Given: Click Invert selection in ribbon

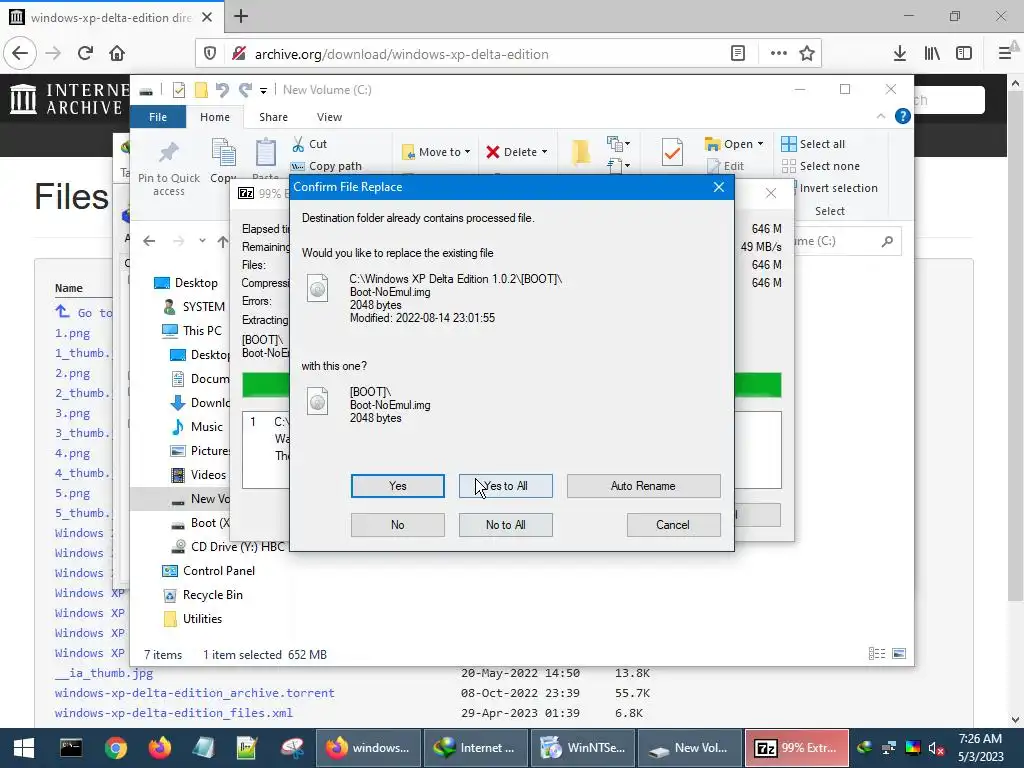Looking at the screenshot, I should [839, 188].
